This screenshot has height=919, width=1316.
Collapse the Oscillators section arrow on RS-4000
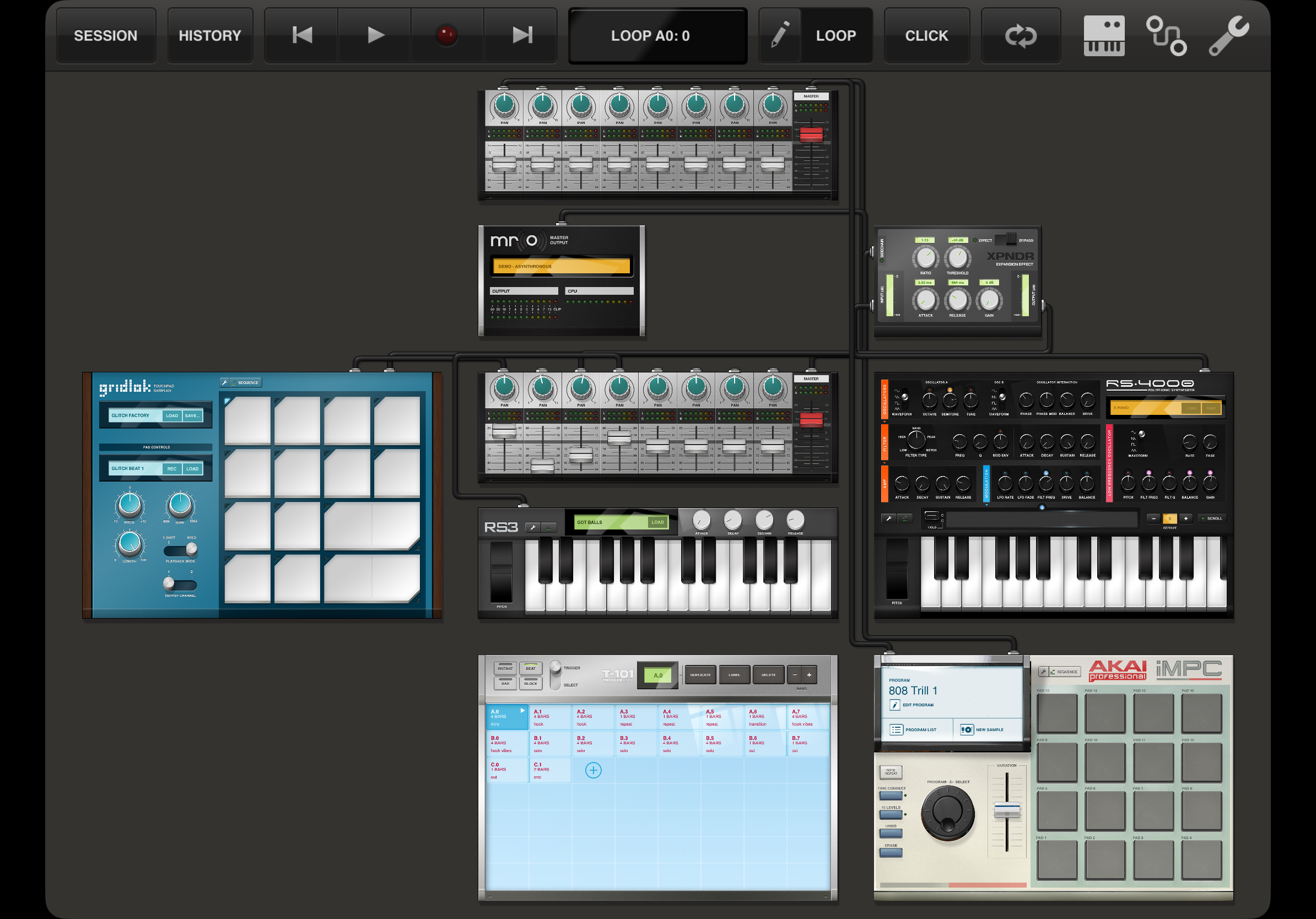tap(885, 421)
